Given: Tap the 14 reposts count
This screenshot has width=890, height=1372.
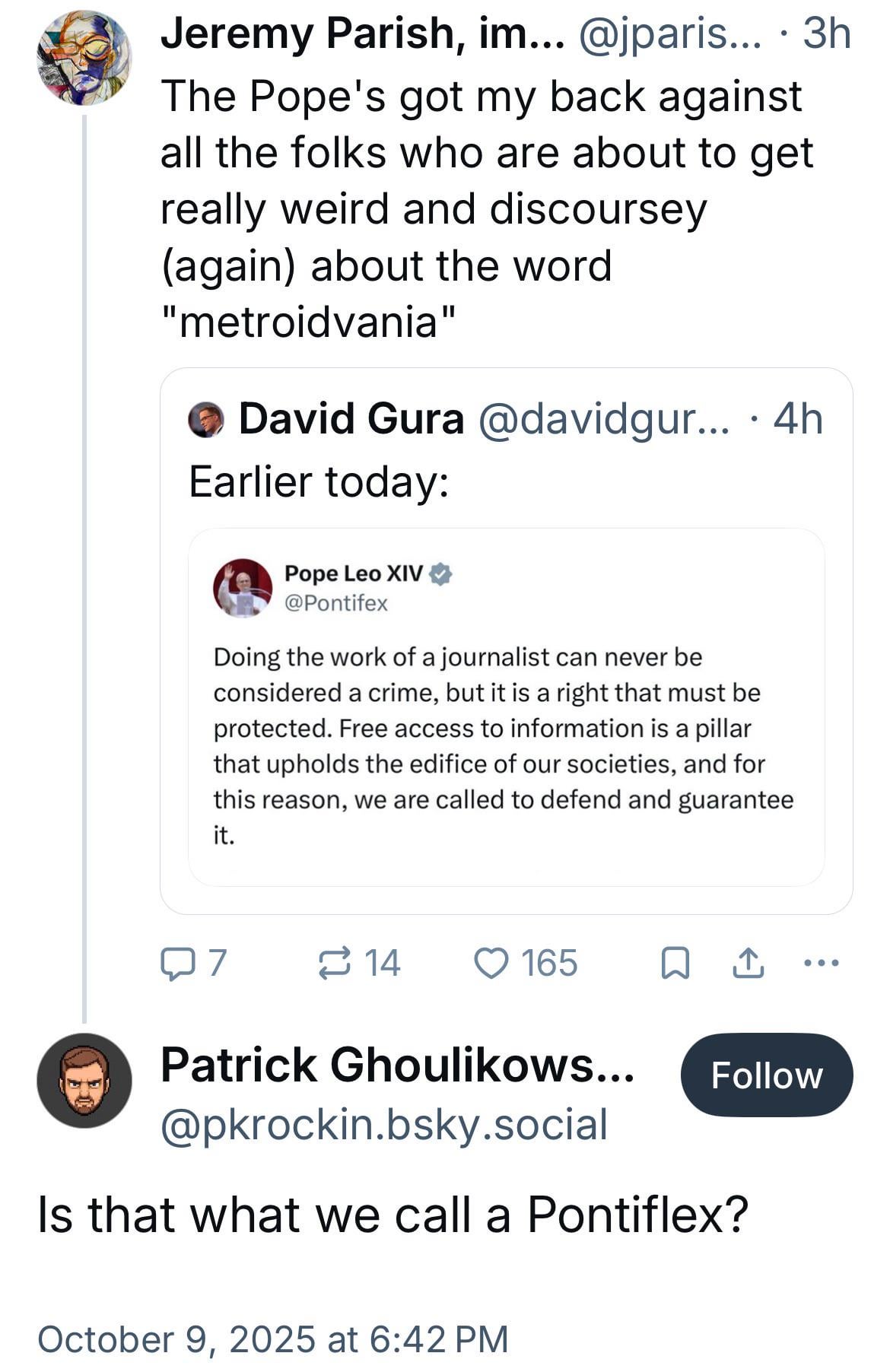Looking at the screenshot, I should tap(383, 964).
